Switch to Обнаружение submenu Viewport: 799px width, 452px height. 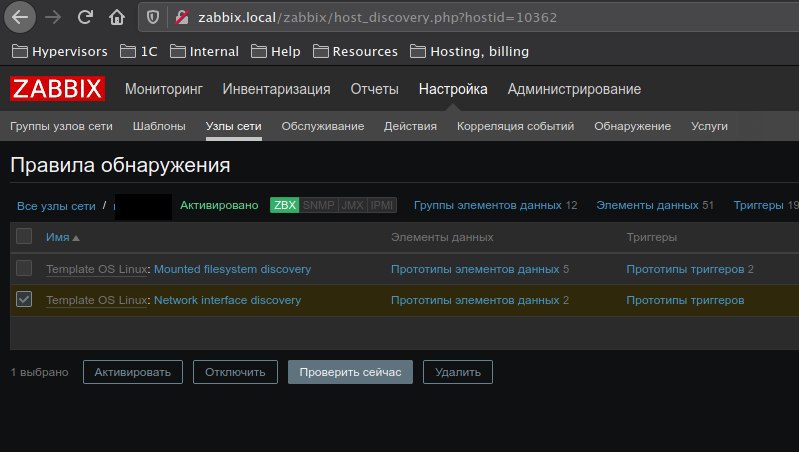click(x=632, y=126)
